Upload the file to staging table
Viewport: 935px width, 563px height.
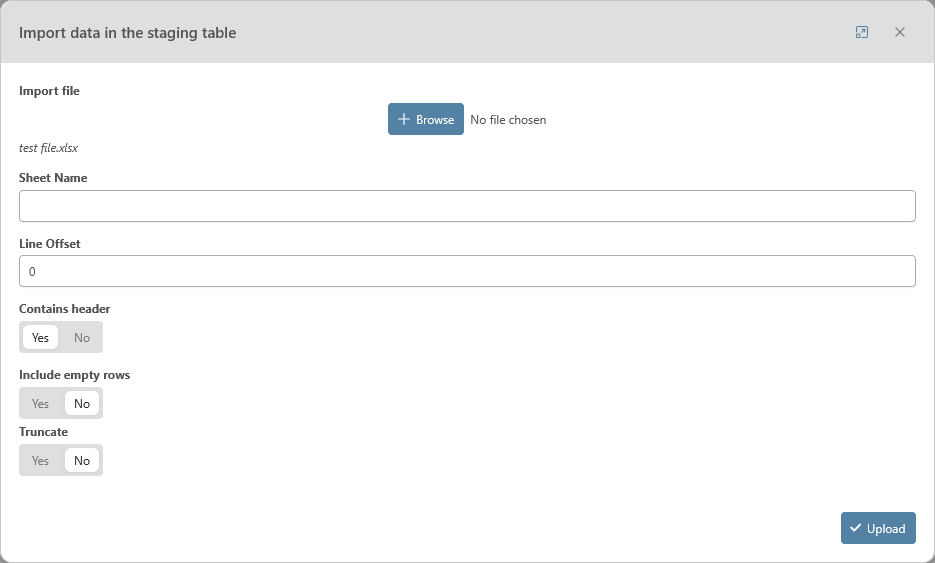pyautogui.click(x=878, y=529)
